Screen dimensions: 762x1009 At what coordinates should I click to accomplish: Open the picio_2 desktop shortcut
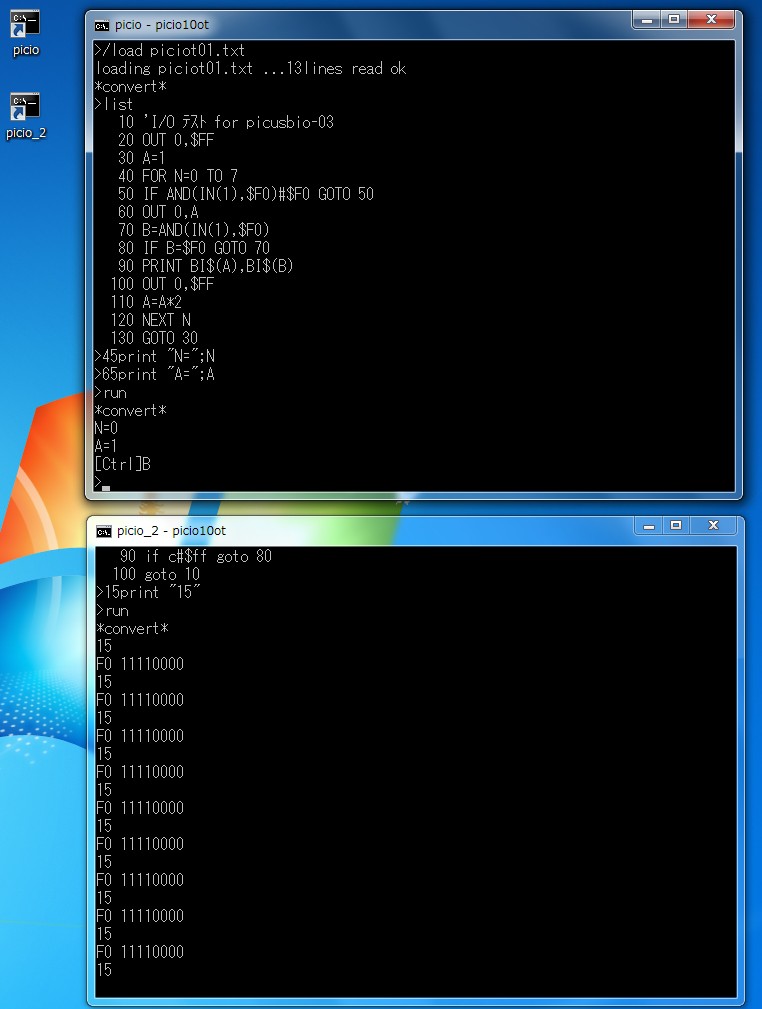click(x=26, y=116)
